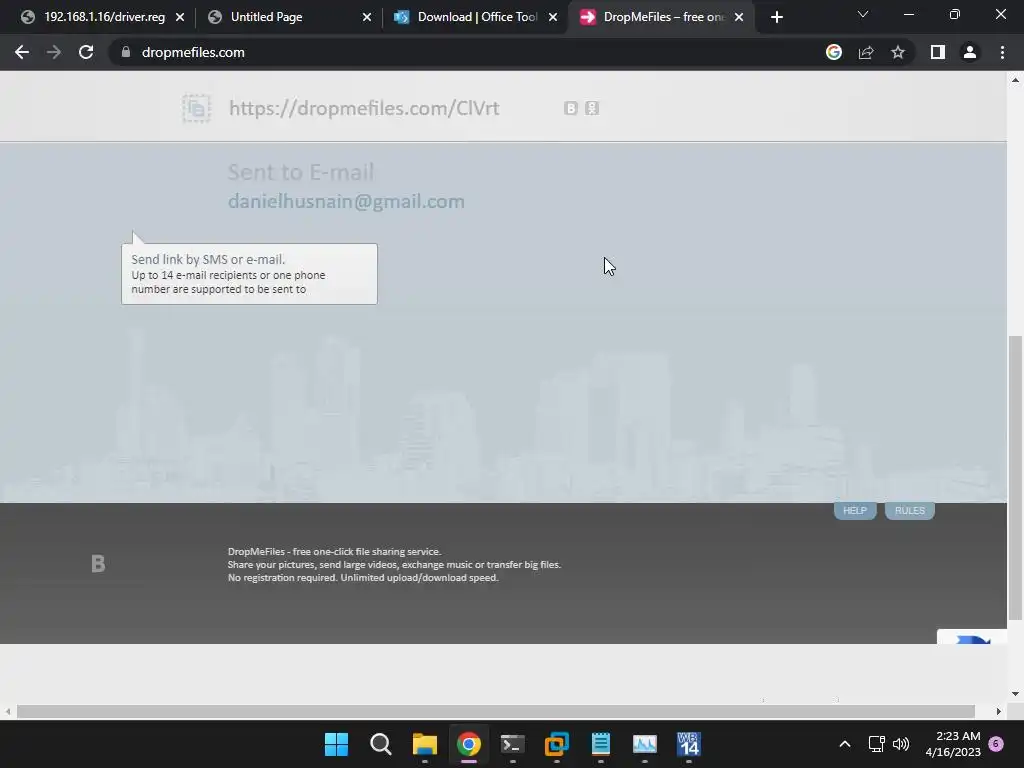Click the "Sent to E-mail" heading
The height and width of the screenshot is (768, 1024).
point(301,172)
